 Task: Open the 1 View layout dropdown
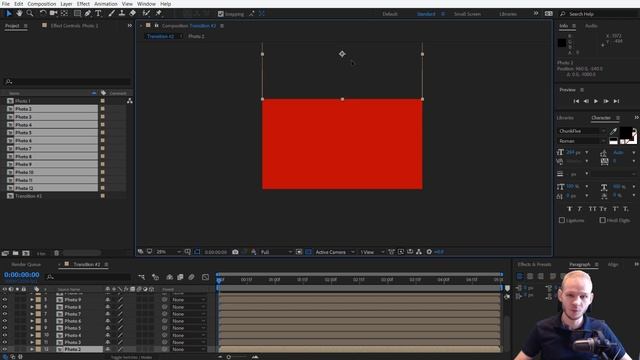click(372, 252)
